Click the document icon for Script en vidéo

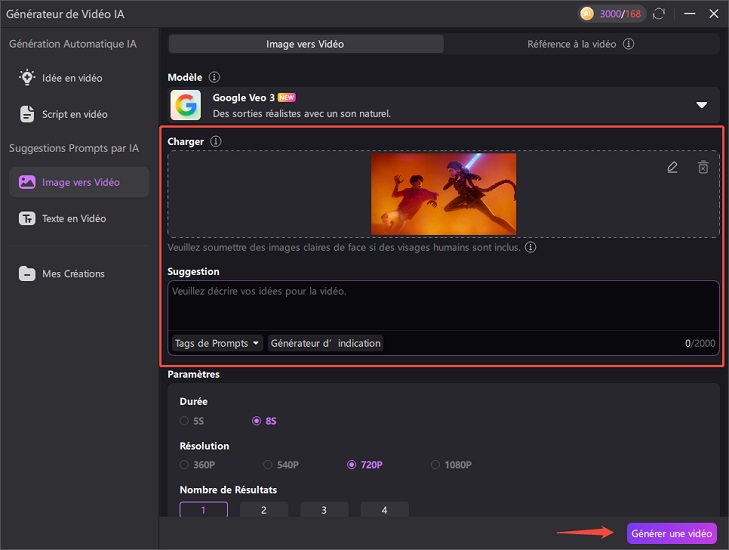click(x=27, y=114)
